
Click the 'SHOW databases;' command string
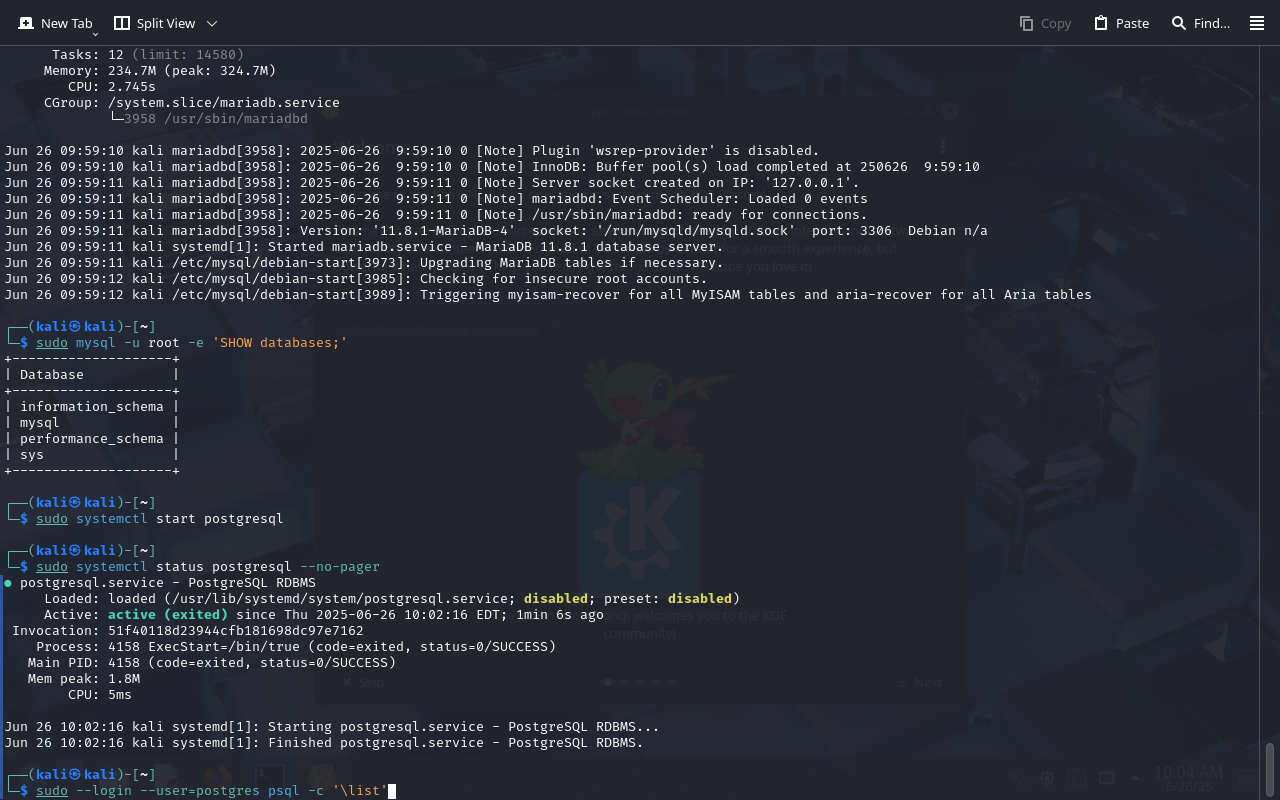coord(280,343)
